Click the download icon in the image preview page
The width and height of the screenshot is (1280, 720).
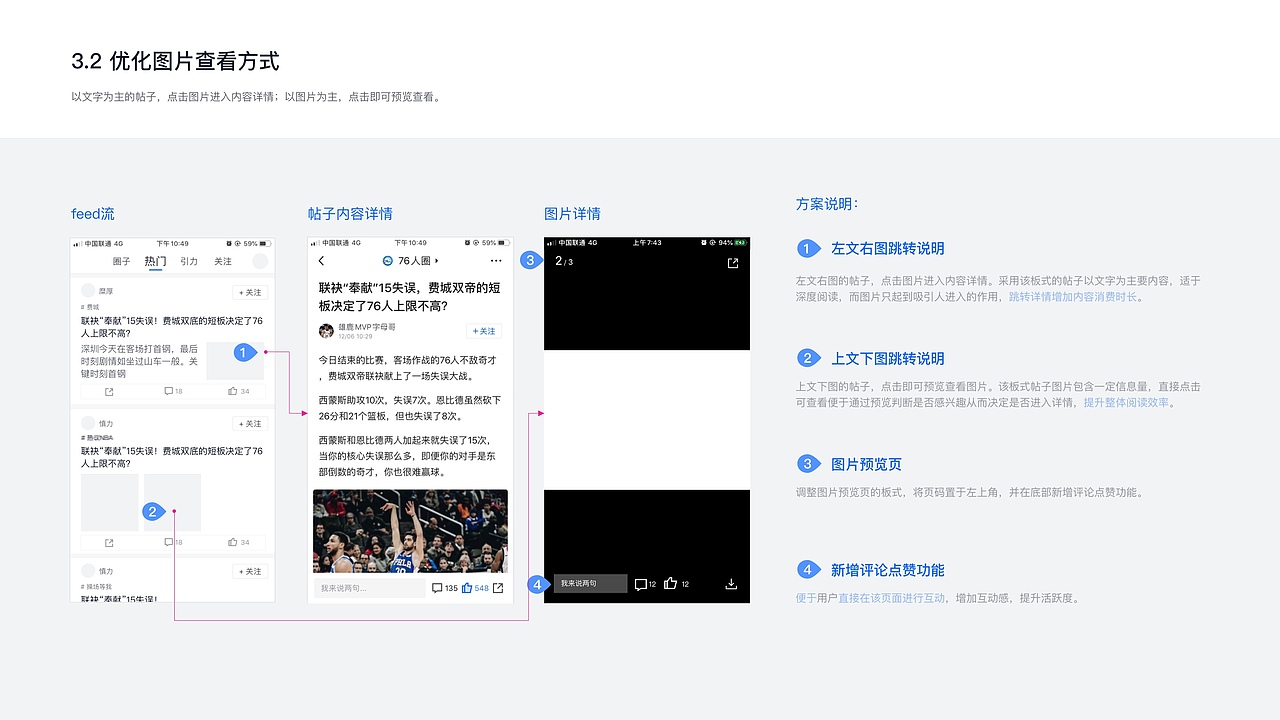coord(731,584)
